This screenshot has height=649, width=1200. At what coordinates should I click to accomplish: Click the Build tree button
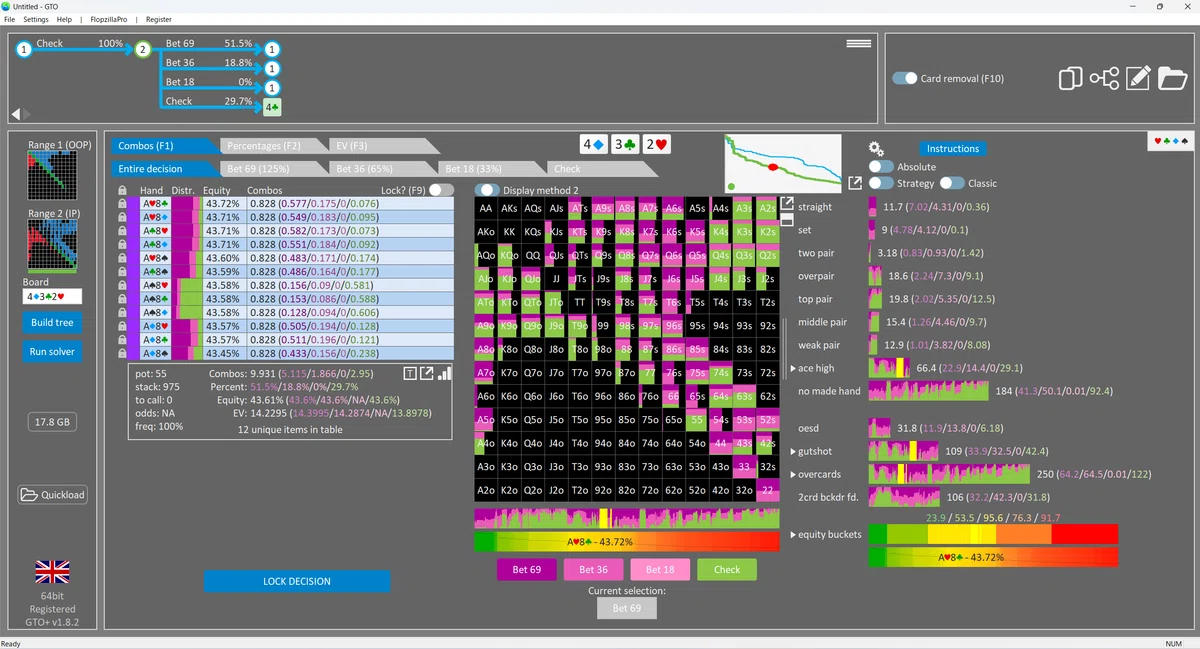pos(52,322)
